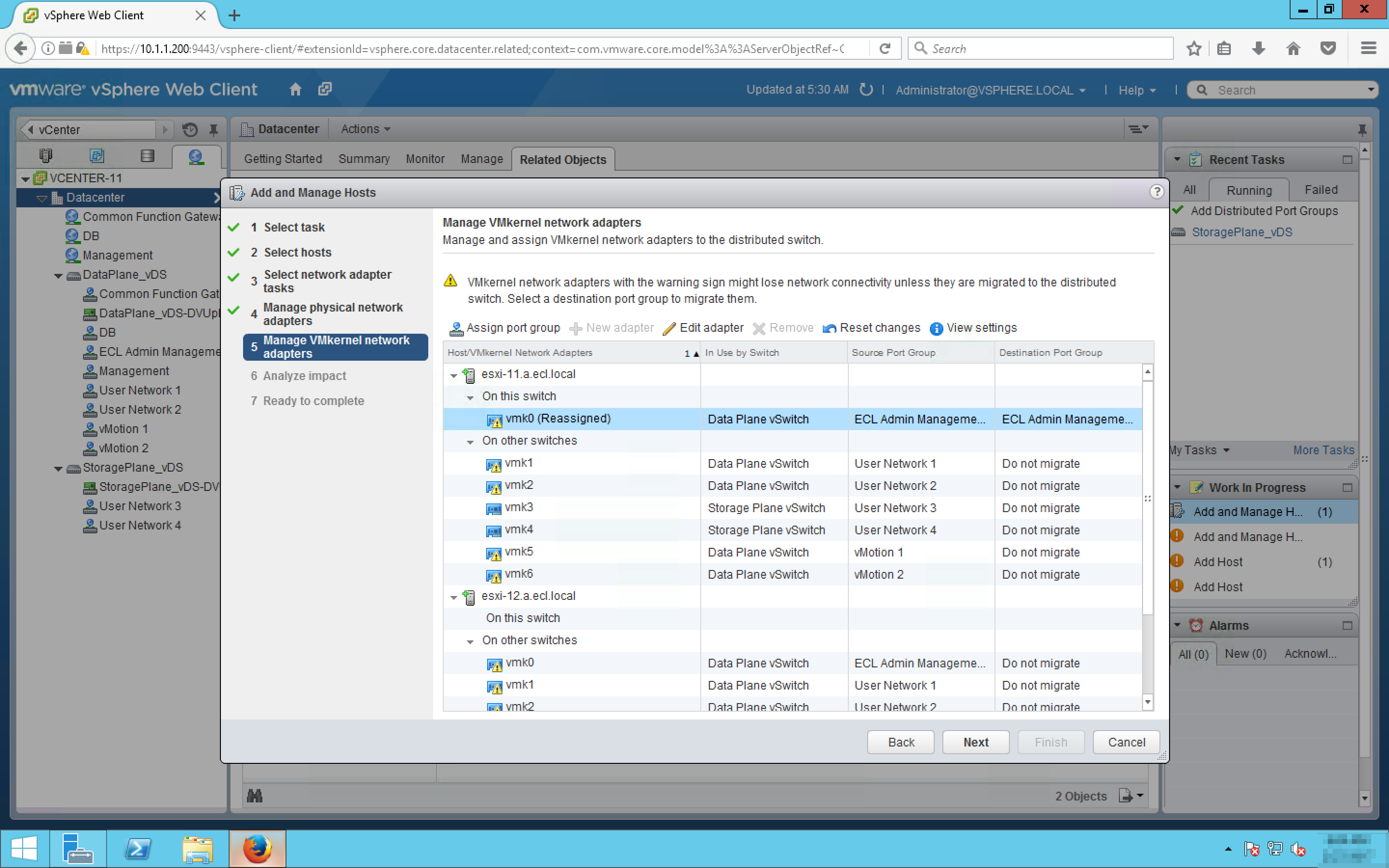Open View settings info icon
The width and height of the screenshot is (1389, 868).
936,328
